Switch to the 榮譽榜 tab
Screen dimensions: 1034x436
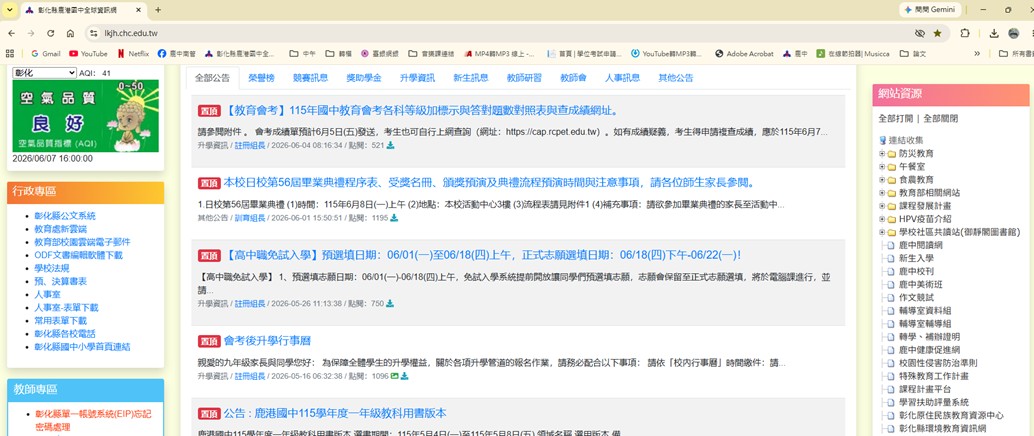click(261, 78)
